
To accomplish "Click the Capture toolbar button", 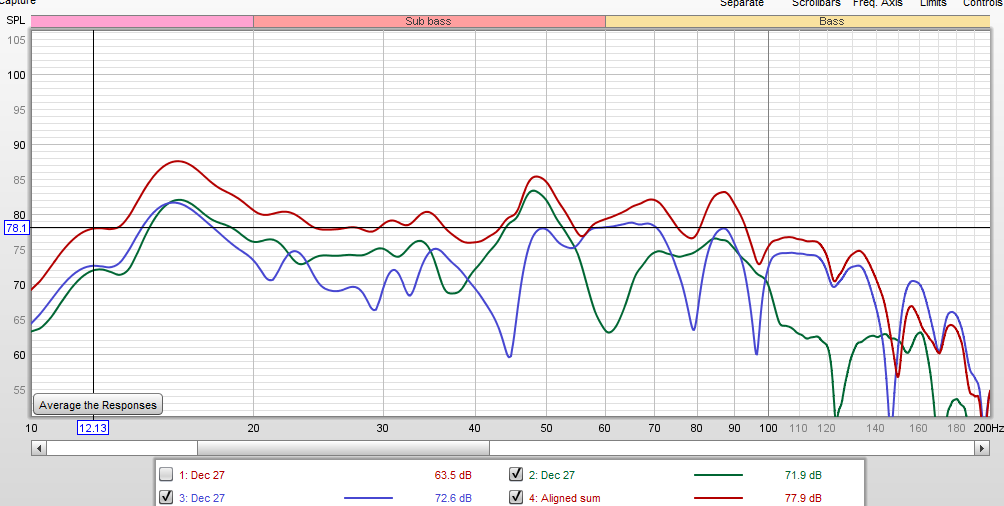I will pos(18,3).
